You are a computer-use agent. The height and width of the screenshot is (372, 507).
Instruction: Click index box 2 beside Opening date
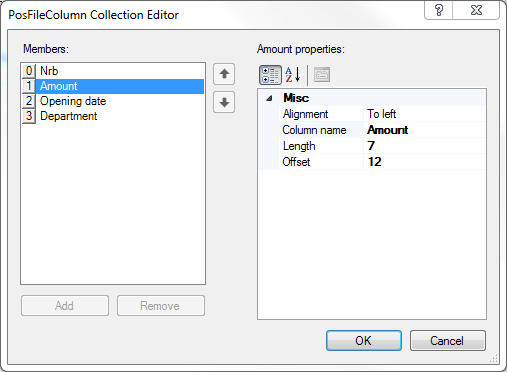pos(29,101)
